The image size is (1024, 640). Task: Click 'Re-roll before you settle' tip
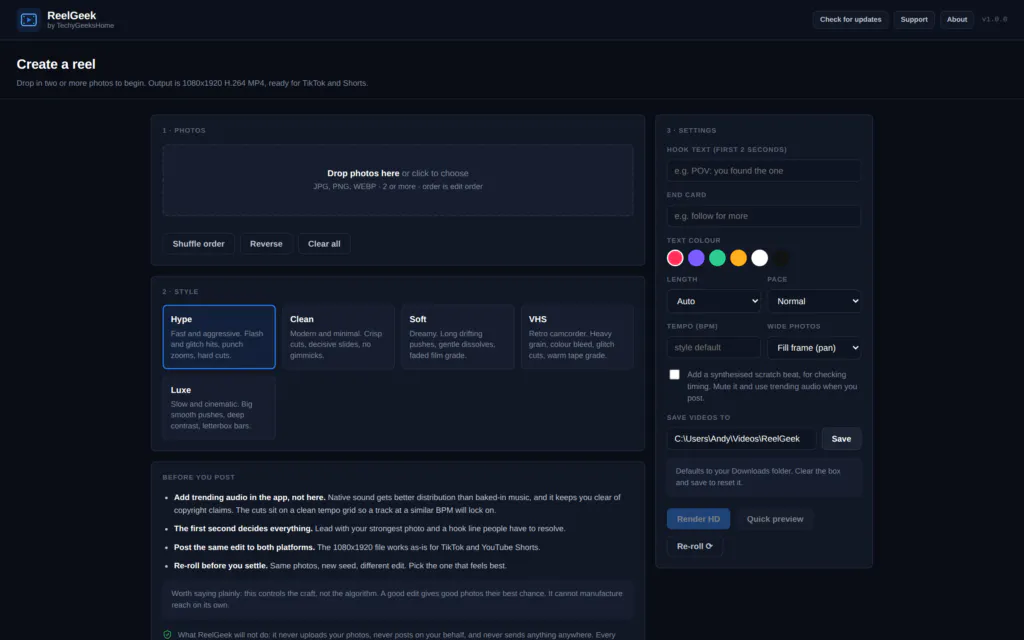tap(340, 566)
